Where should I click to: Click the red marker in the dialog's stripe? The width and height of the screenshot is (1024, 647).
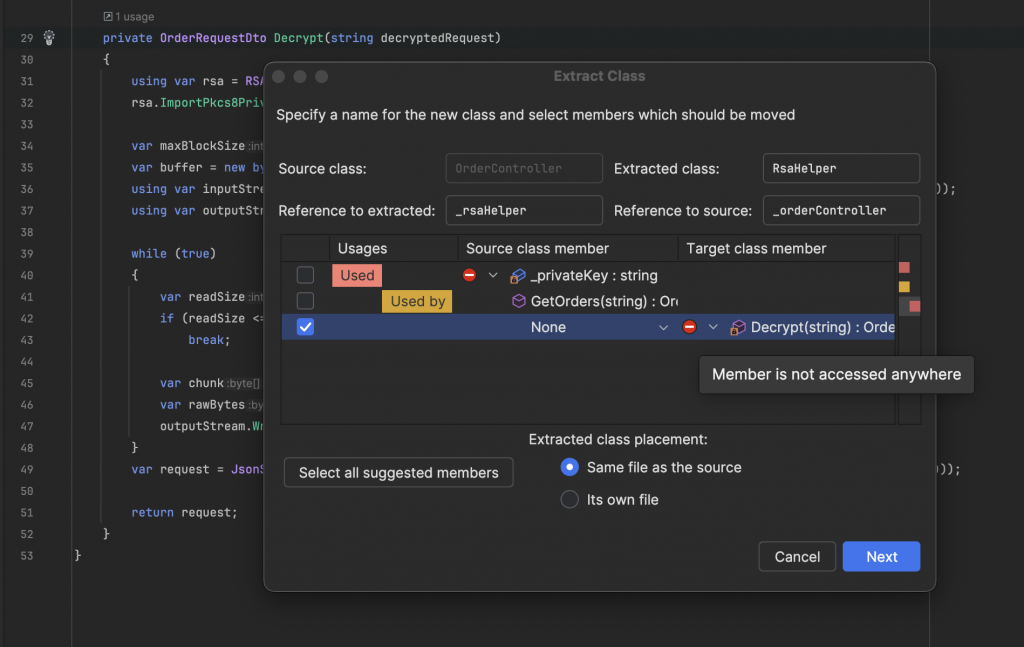(904, 267)
